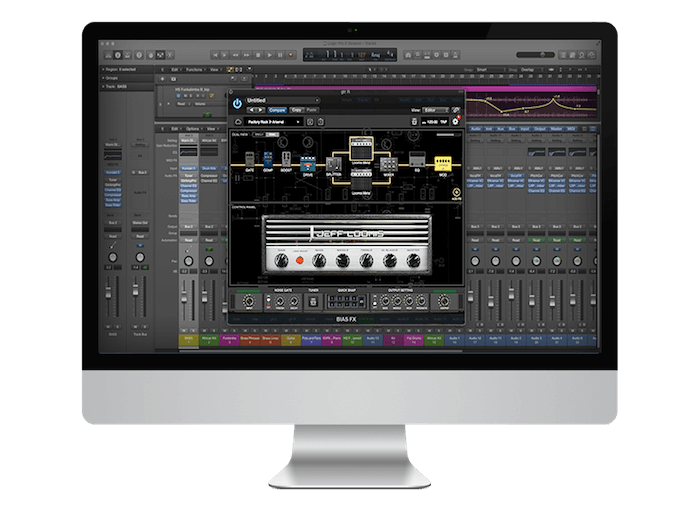This screenshot has width=698, height=524.
Task: Click the Paste button in plugin header
Action: click(x=312, y=110)
